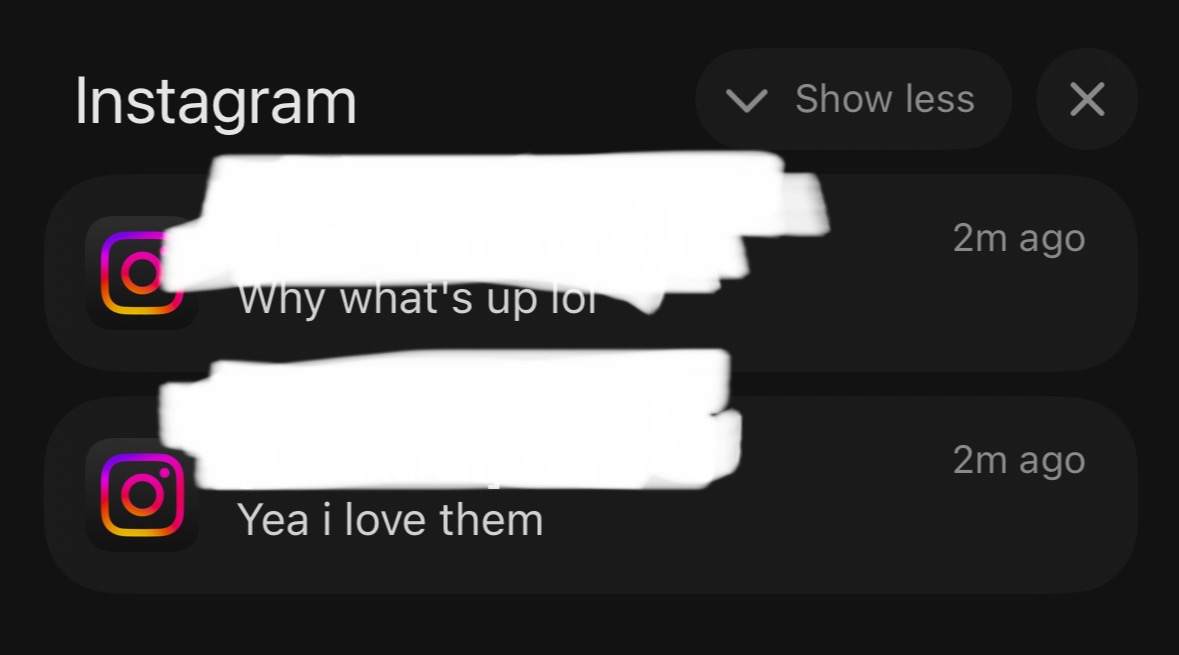Click the word 'less' in Show less pill
This screenshot has height=655, width=1179.
tap(940, 99)
